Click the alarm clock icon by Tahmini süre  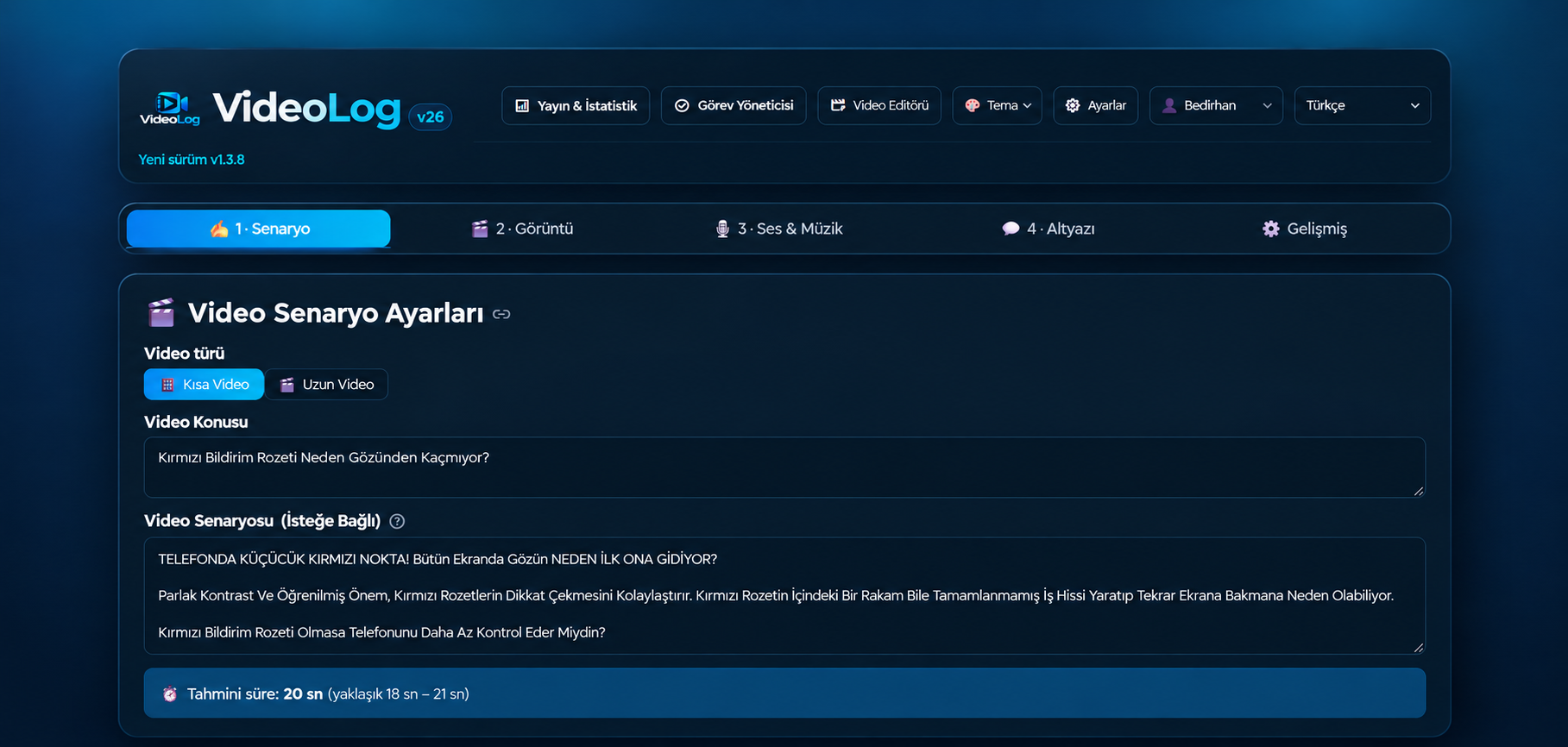click(170, 694)
